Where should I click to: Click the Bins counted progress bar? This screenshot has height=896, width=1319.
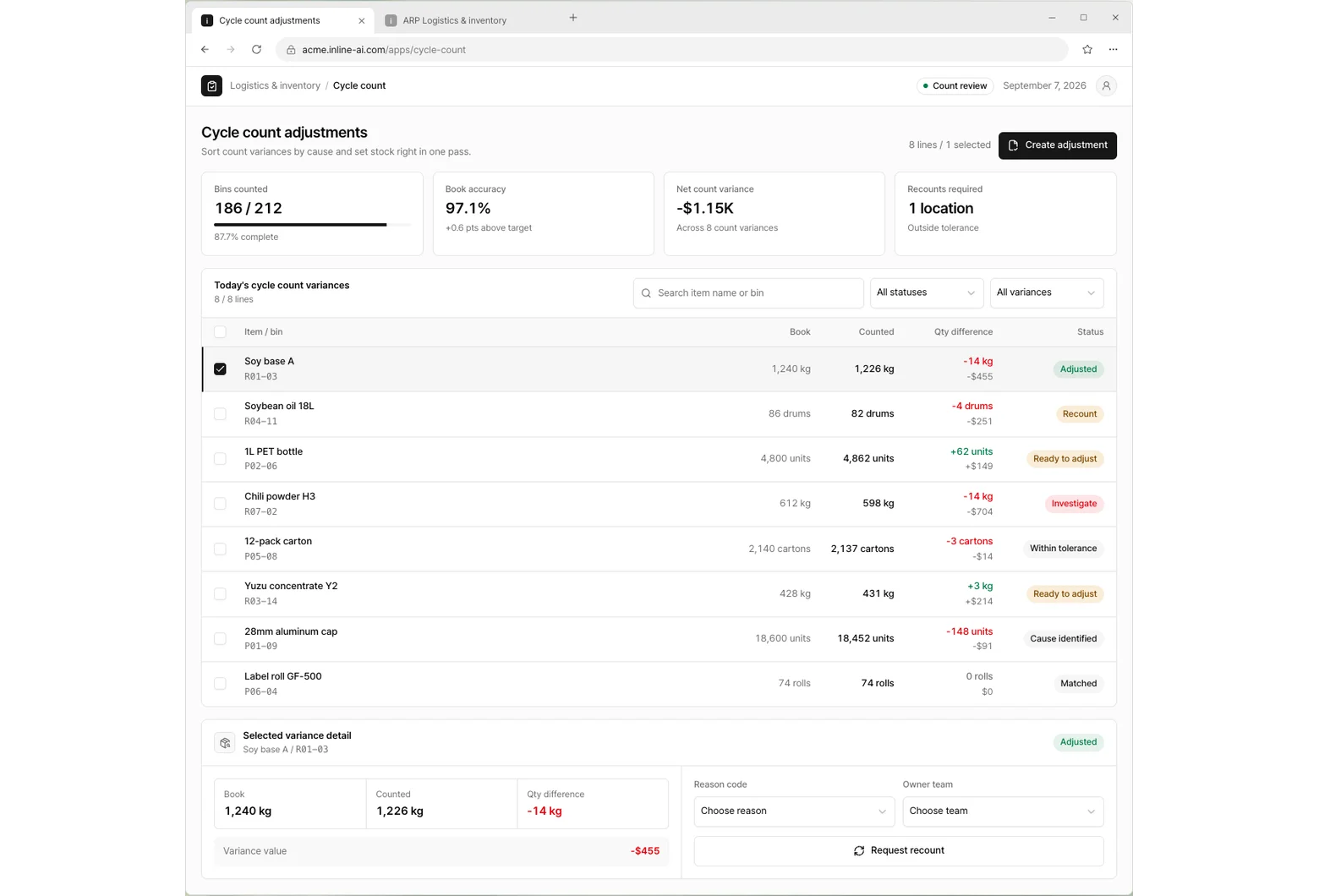click(x=312, y=225)
